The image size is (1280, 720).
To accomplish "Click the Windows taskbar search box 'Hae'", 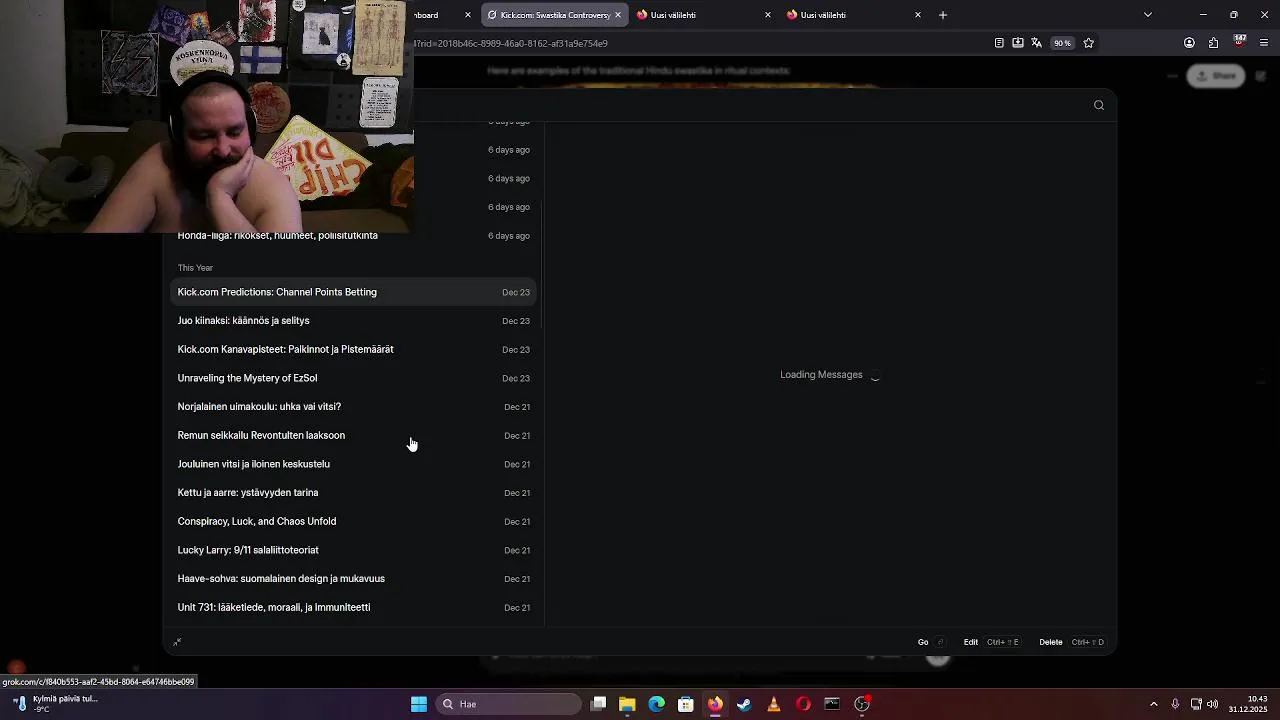I will click(508, 704).
